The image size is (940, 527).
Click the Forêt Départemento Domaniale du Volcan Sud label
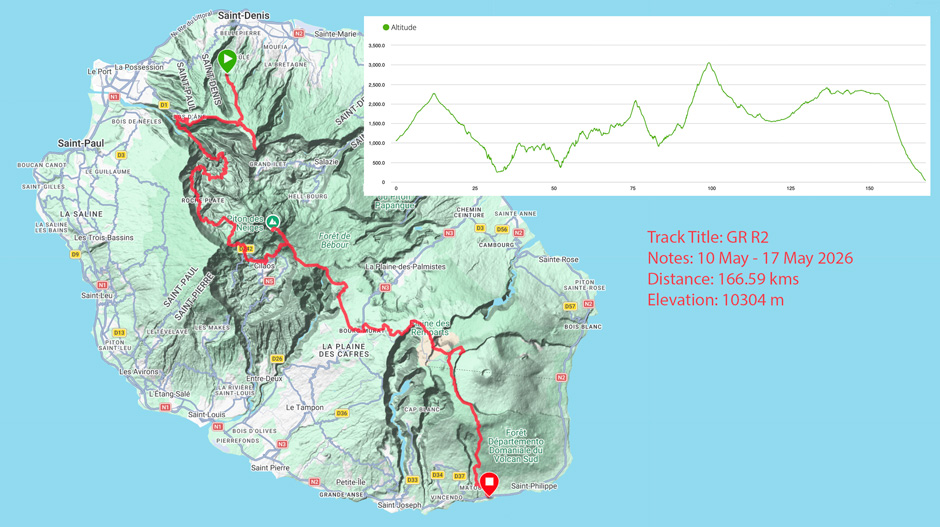tap(516, 446)
